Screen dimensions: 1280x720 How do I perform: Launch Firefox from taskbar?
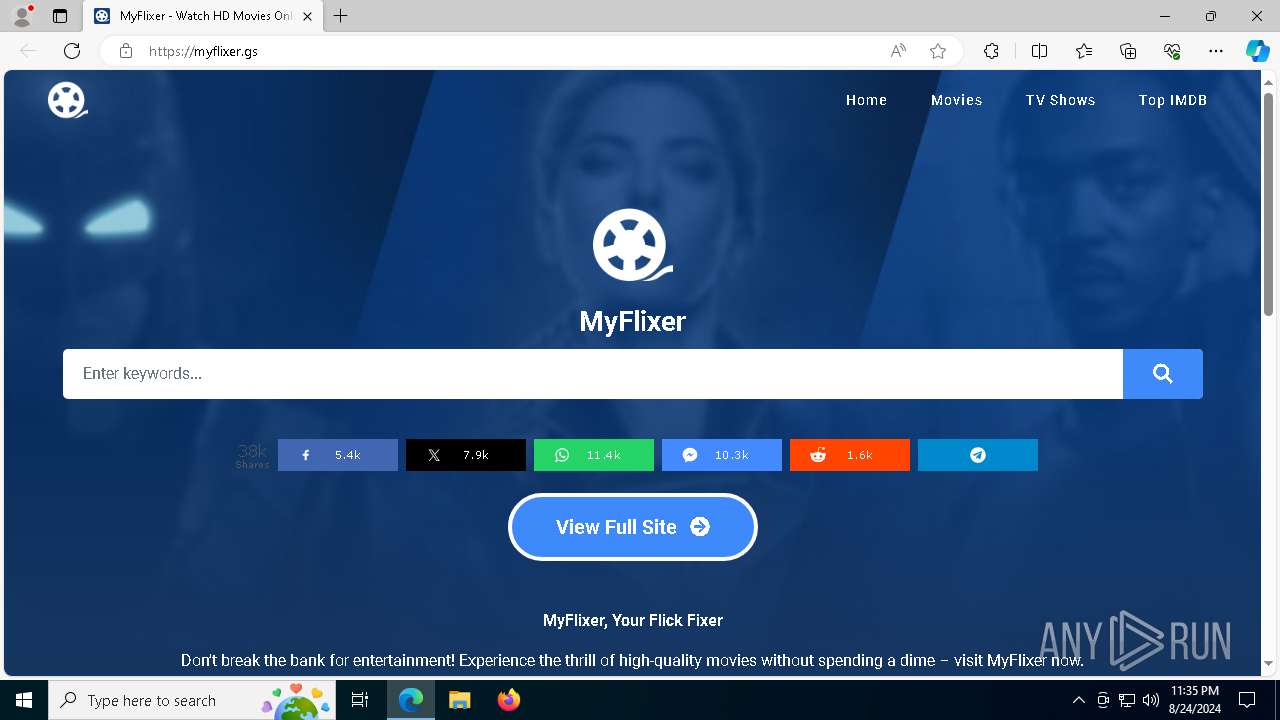click(x=509, y=700)
